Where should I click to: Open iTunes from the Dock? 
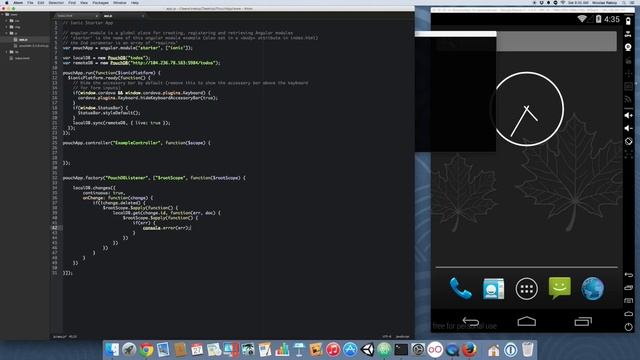[x=333, y=350]
